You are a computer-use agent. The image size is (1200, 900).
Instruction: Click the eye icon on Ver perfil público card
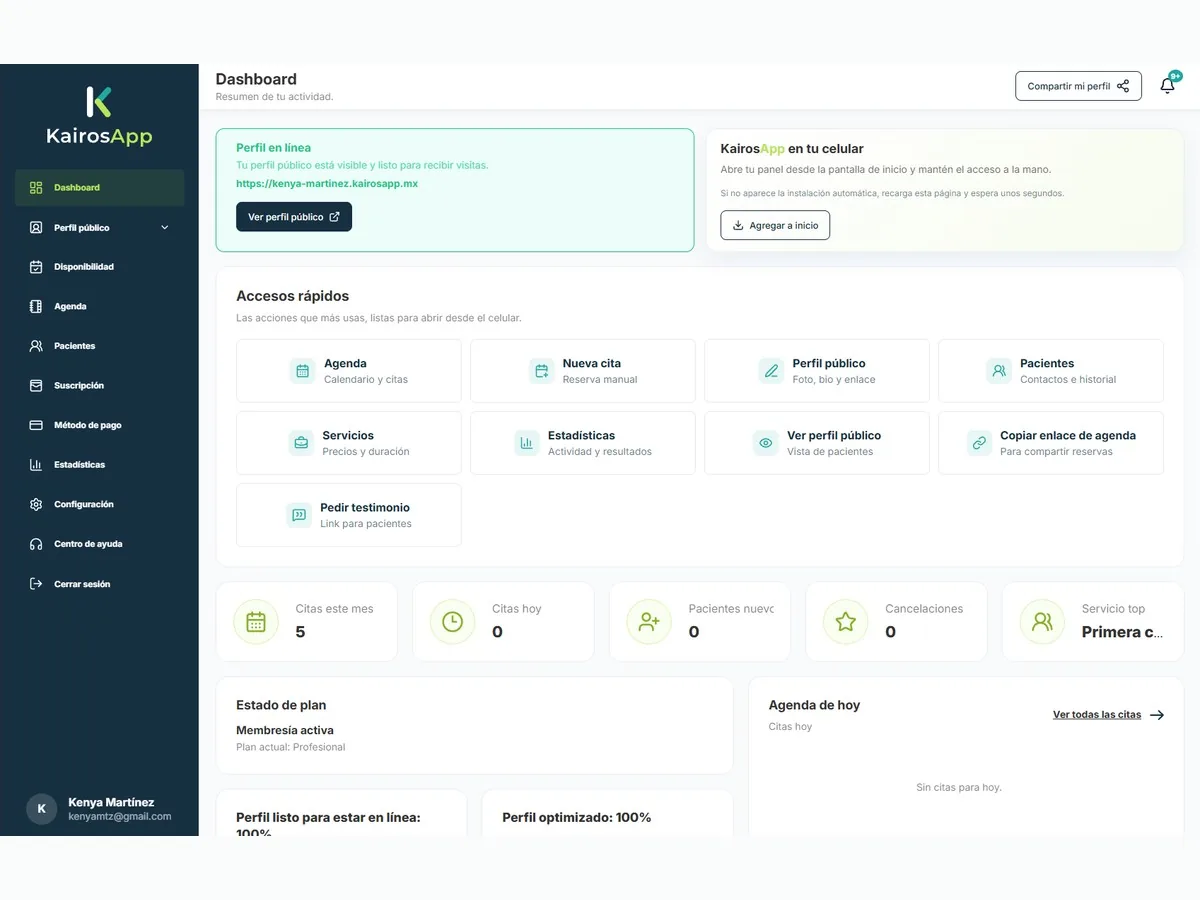765,443
